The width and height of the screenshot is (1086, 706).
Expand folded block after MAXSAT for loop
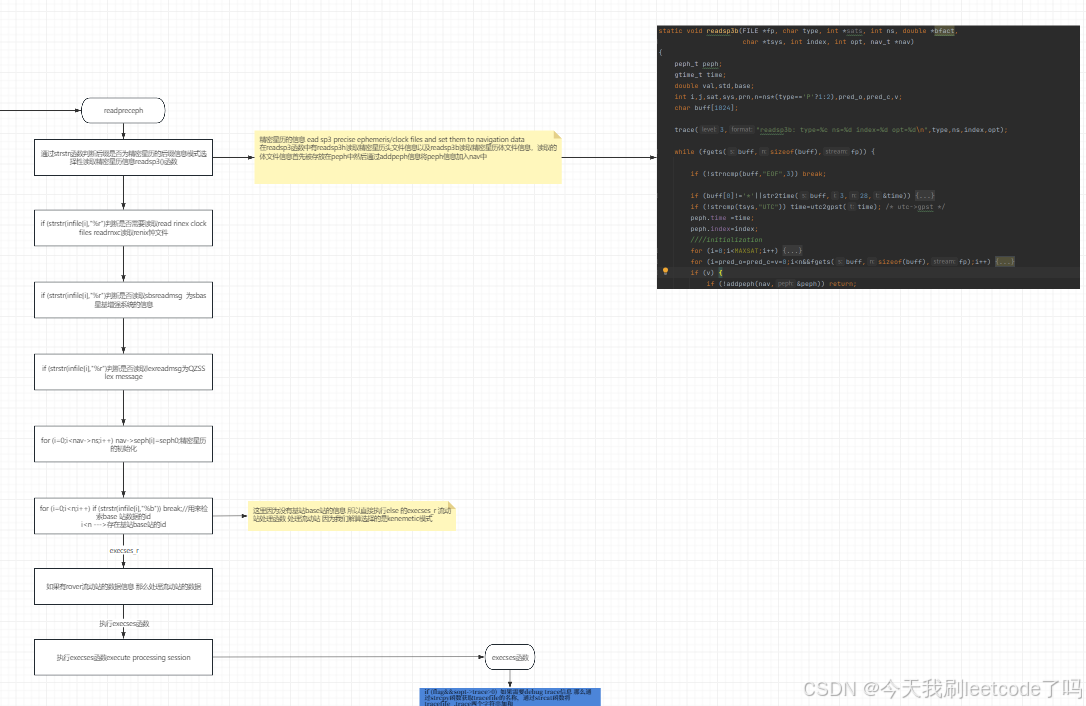click(x=792, y=251)
